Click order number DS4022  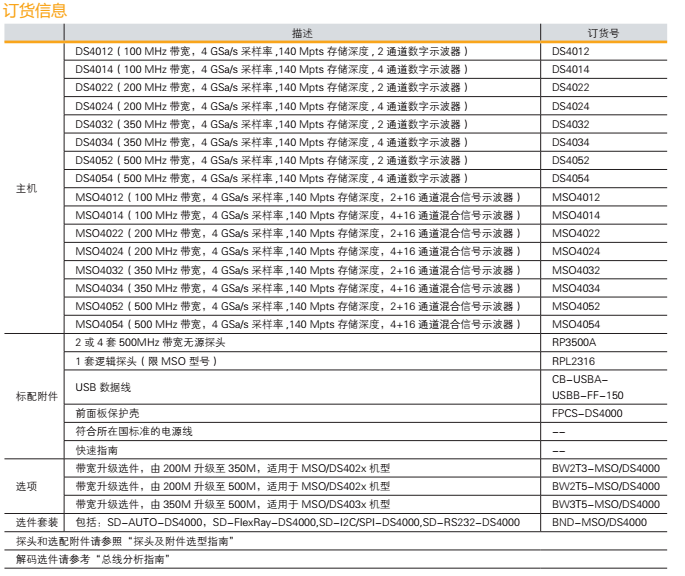571,87
